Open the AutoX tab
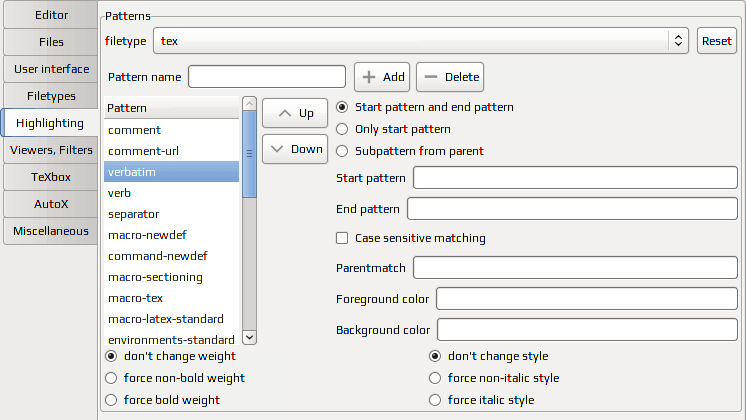 [51, 204]
